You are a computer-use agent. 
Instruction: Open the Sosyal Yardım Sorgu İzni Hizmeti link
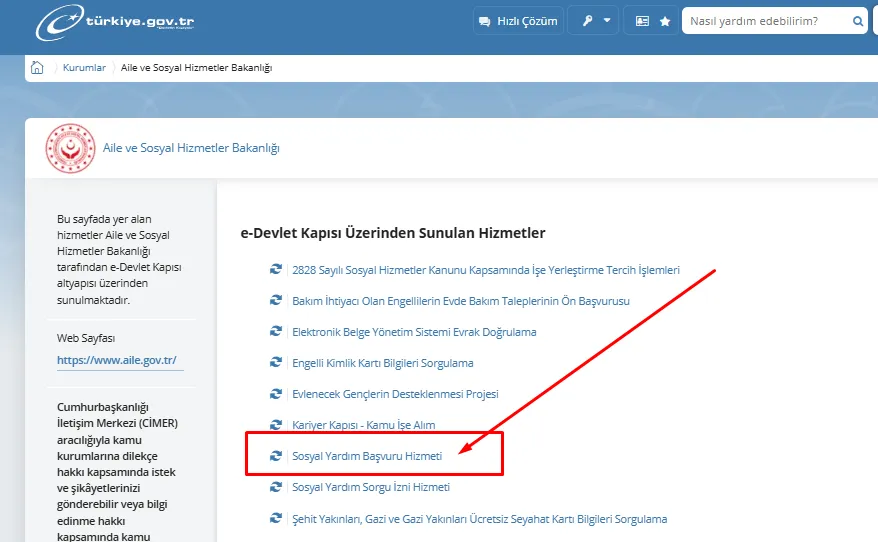[370, 487]
